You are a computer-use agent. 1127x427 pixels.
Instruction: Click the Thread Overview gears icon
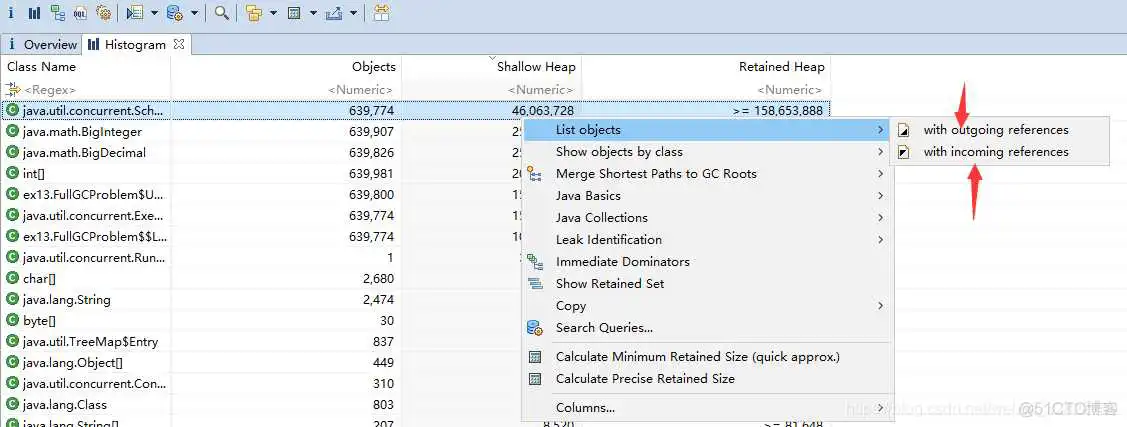(x=103, y=13)
